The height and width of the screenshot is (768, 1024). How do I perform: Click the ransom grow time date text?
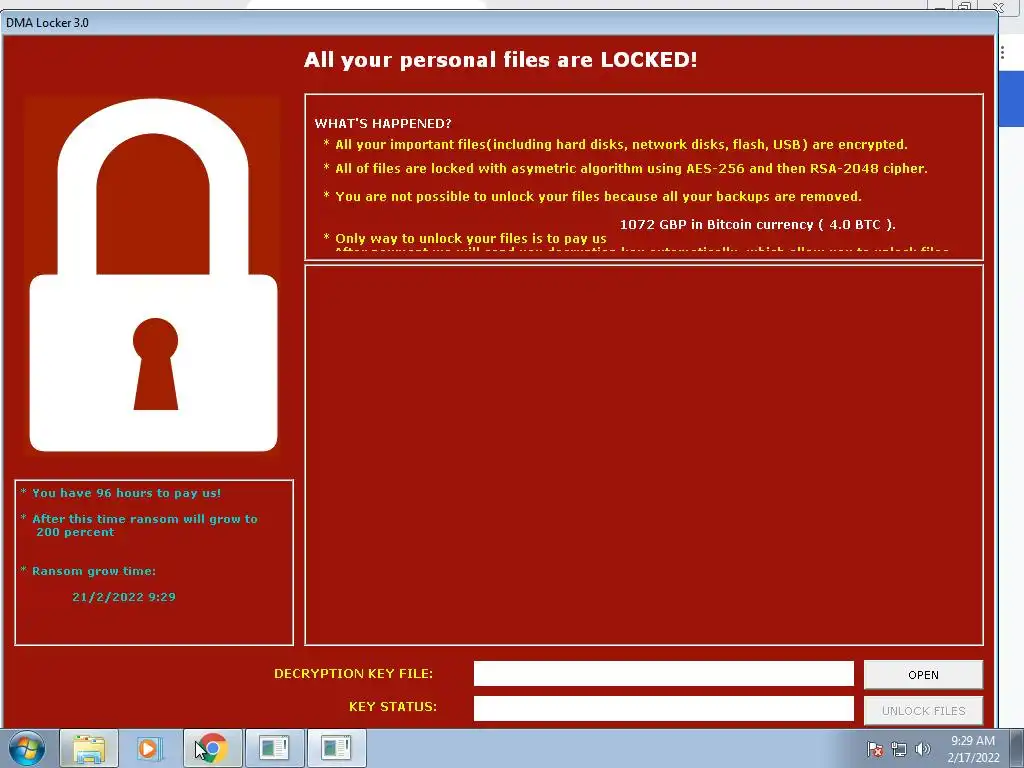coord(123,596)
